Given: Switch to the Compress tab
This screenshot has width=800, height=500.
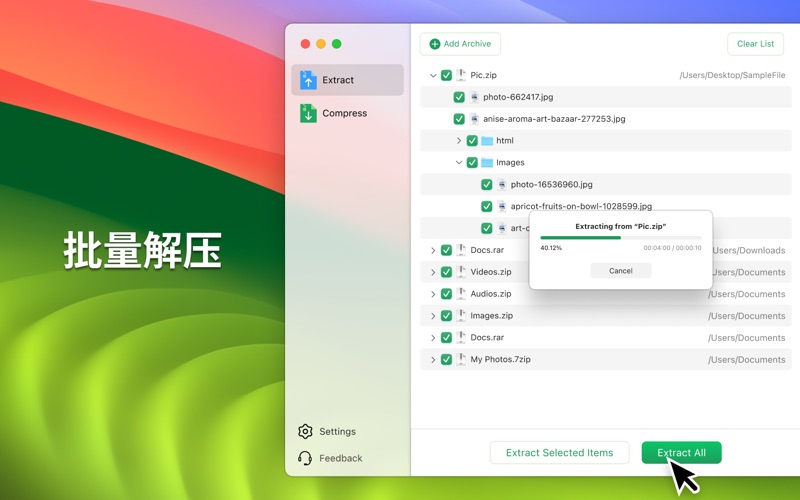Looking at the screenshot, I should [x=345, y=113].
